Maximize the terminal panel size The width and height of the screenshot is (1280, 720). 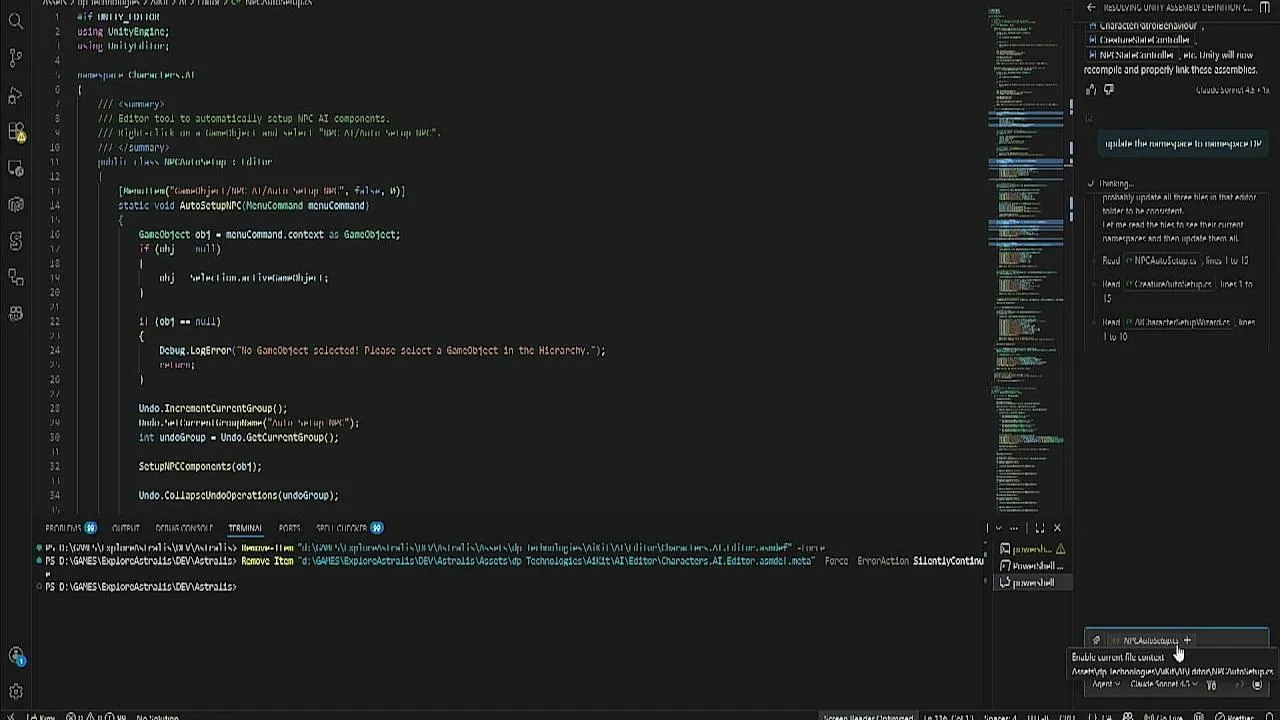click(x=1040, y=528)
